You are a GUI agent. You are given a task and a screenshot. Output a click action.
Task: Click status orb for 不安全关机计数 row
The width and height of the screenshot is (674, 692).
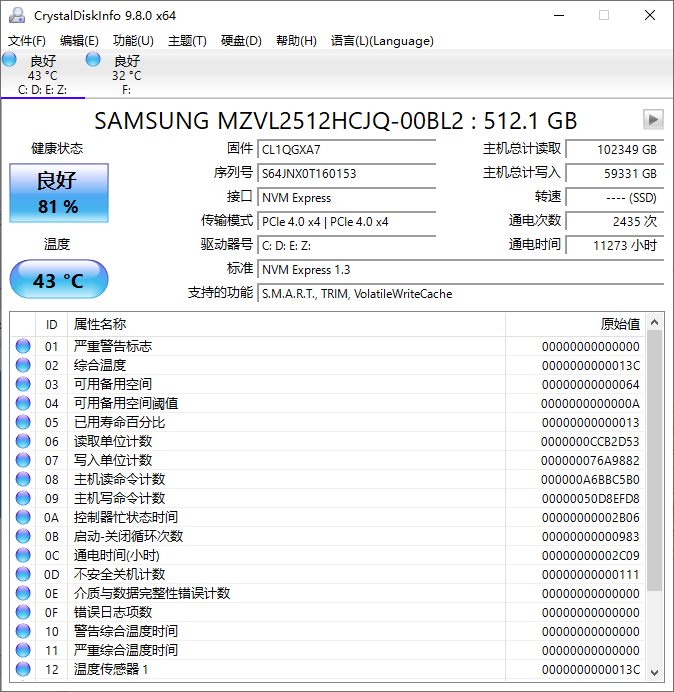(x=23, y=574)
